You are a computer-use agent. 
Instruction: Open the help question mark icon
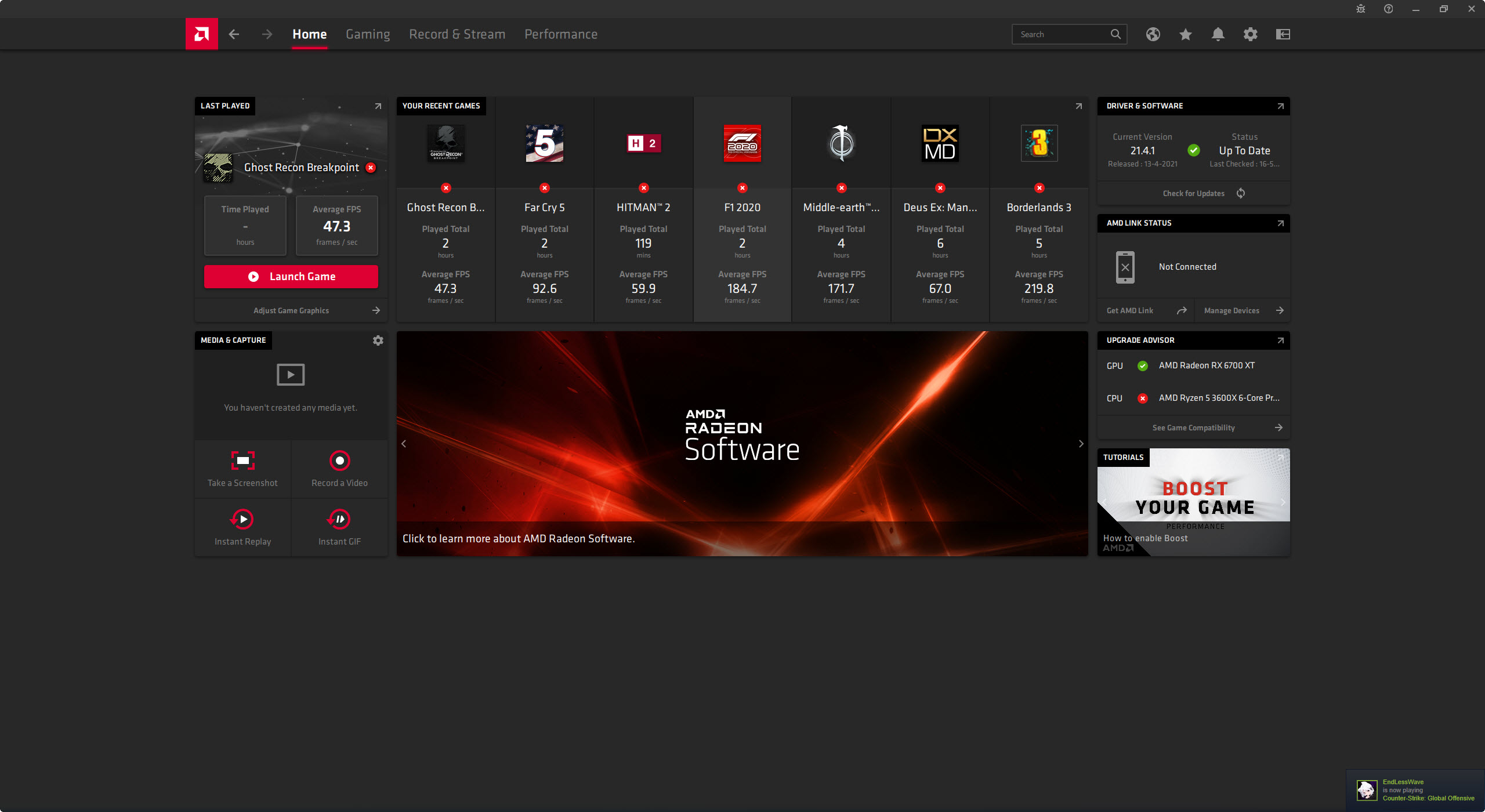[x=1388, y=9]
